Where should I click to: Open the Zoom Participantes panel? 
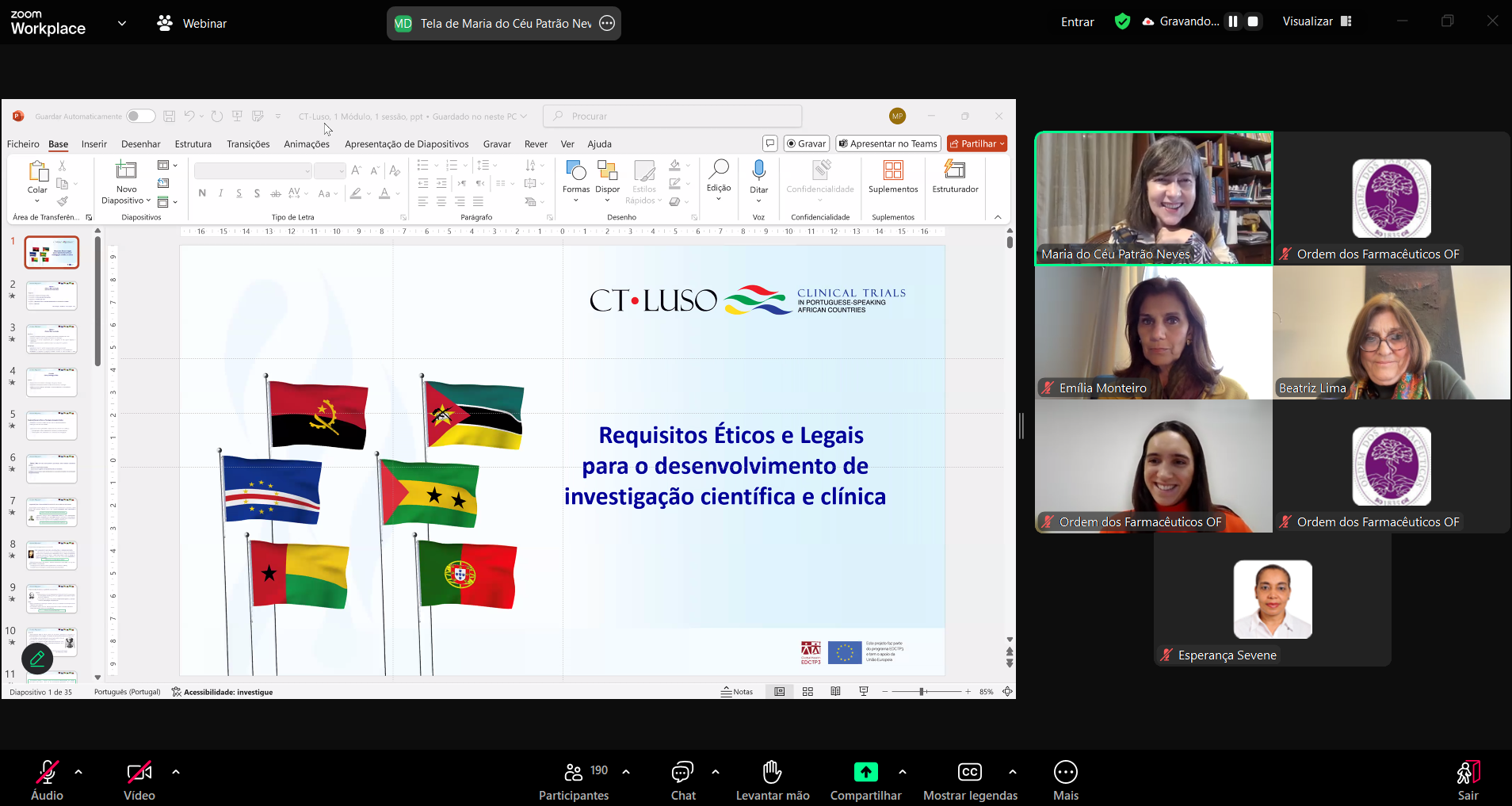tap(574, 781)
